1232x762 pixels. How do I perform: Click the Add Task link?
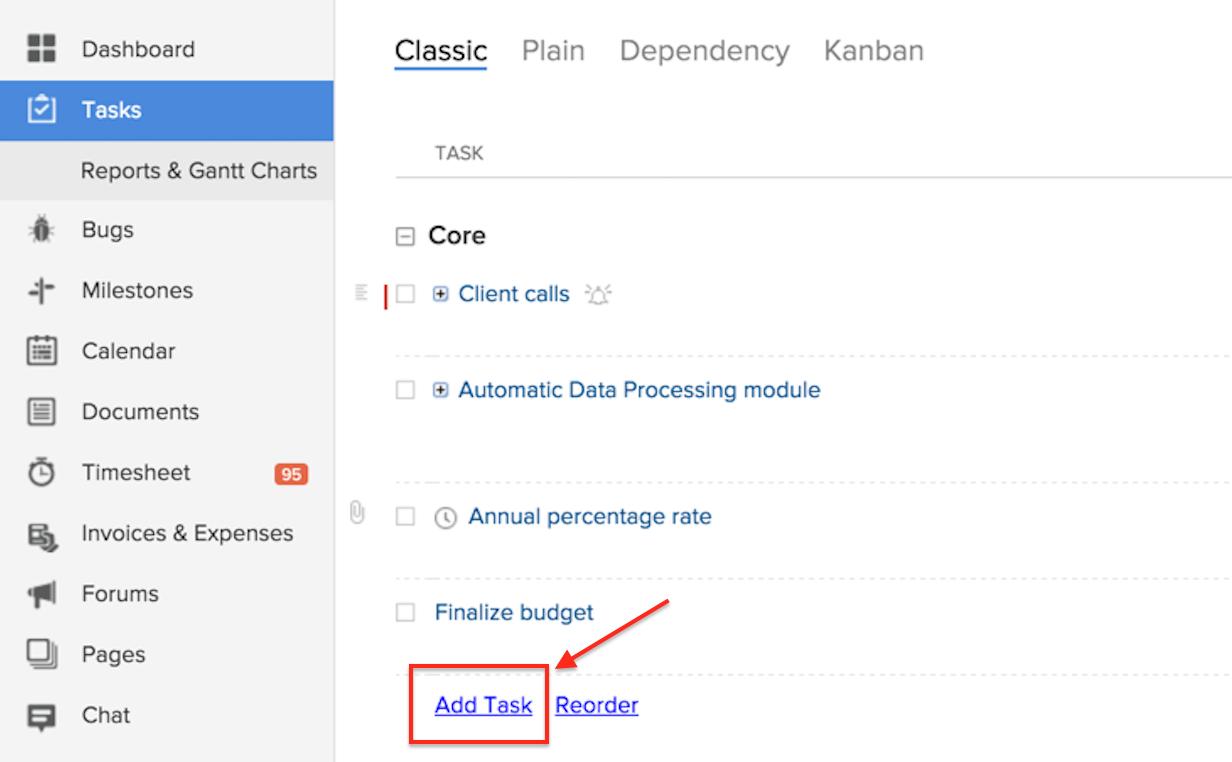pos(483,705)
